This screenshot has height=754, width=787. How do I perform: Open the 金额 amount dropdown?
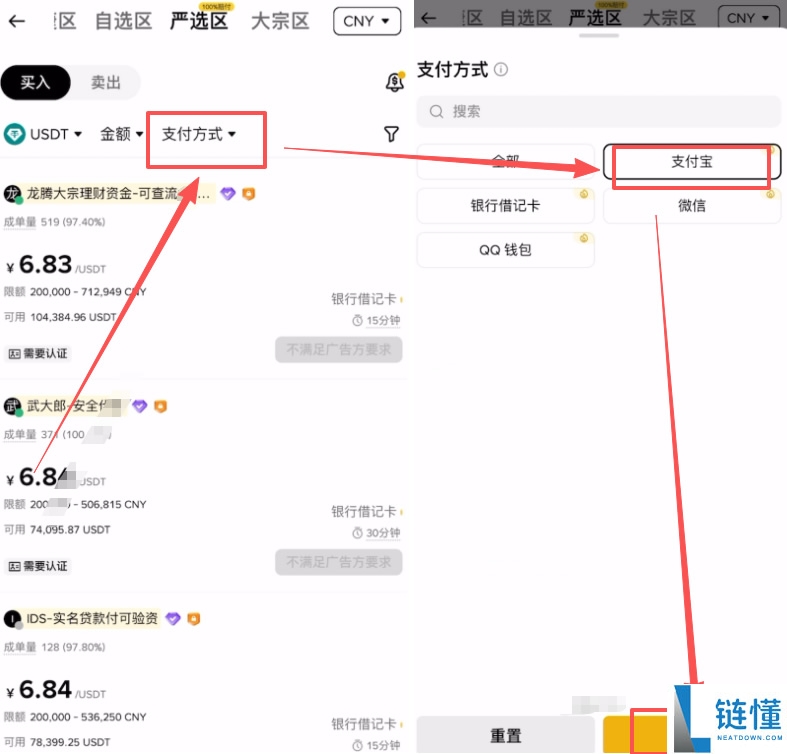click(x=121, y=134)
